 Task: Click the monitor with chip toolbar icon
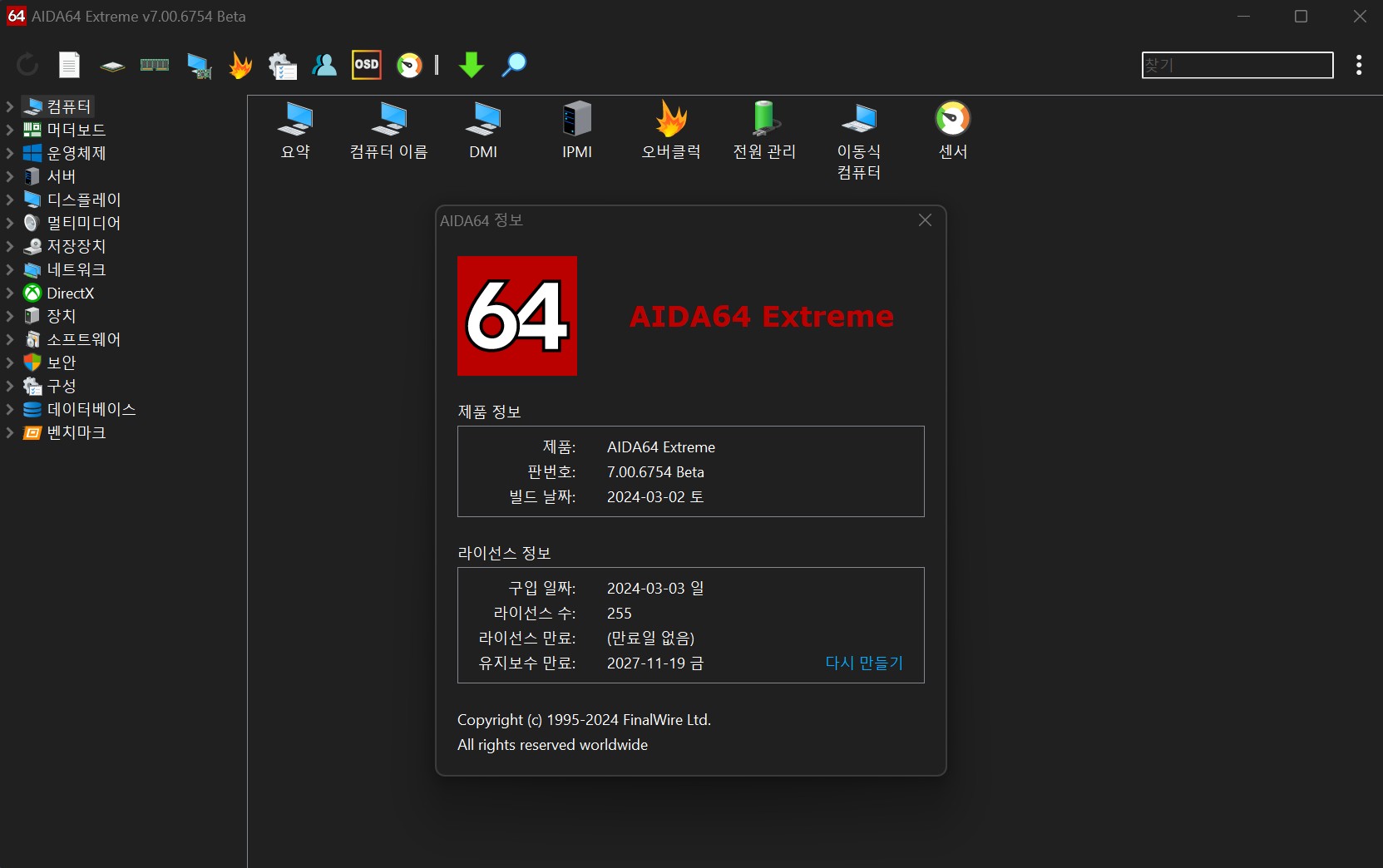199,66
